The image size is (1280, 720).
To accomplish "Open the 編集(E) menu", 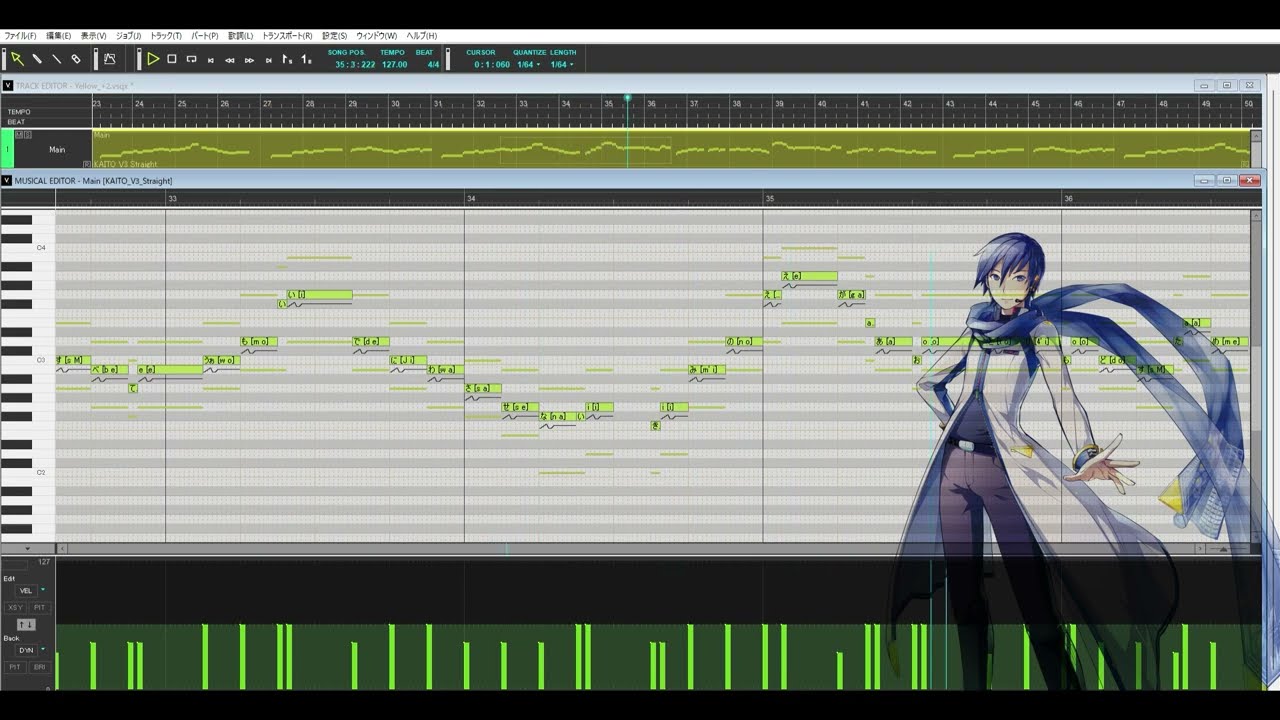I will (x=58, y=36).
